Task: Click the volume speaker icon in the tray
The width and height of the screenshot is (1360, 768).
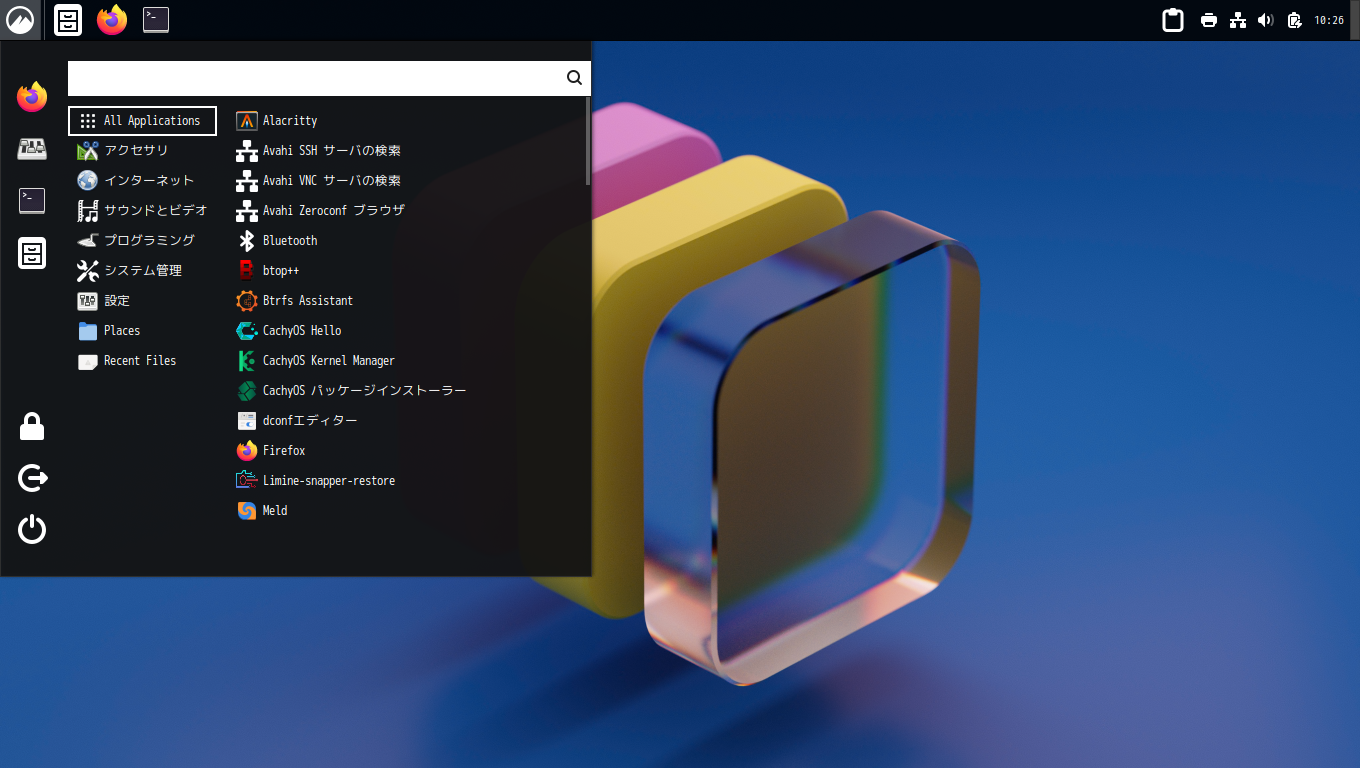Action: [x=1266, y=20]
